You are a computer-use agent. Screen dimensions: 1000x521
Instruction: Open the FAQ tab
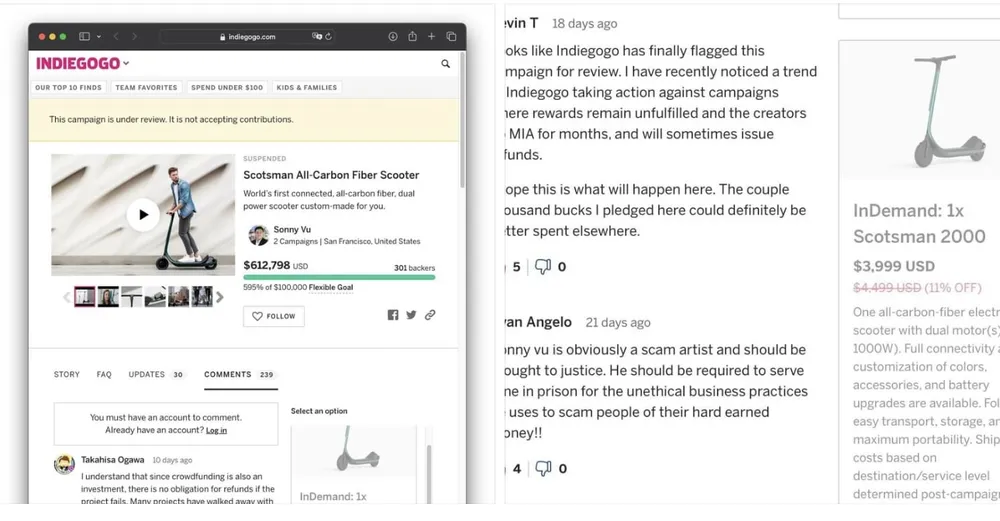coord(104,374)
